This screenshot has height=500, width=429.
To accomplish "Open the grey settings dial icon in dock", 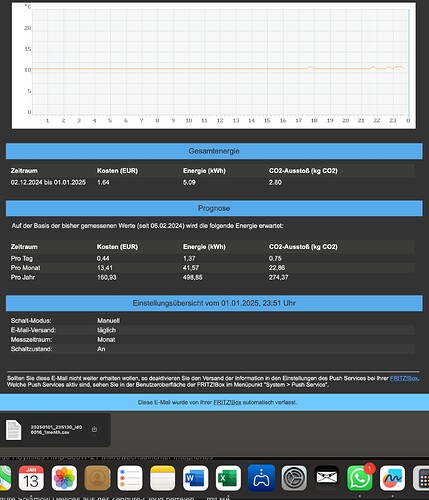I will (x=294, y=478).
